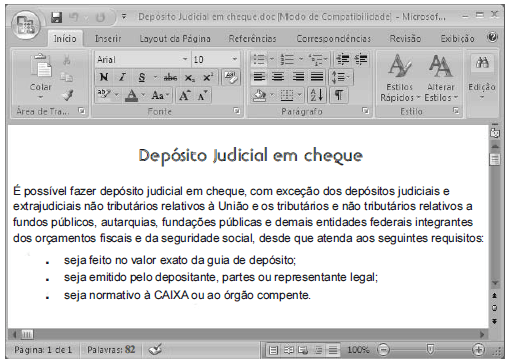Click the Sort A-Z icon
Screen dimensions: 513x364
click(317, 95)
